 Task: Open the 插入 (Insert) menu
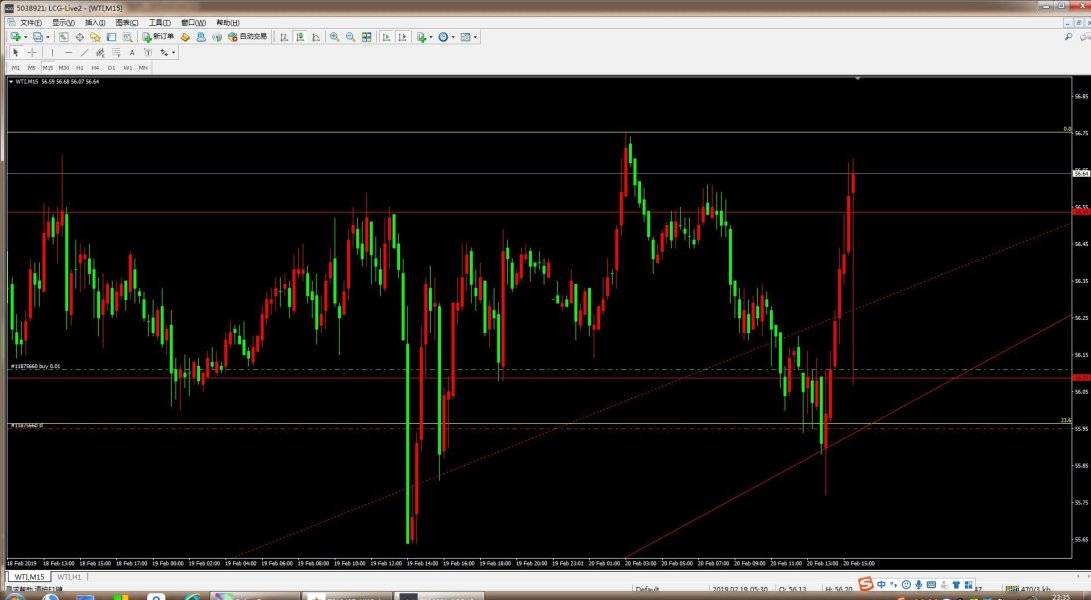tap(94, 22)
